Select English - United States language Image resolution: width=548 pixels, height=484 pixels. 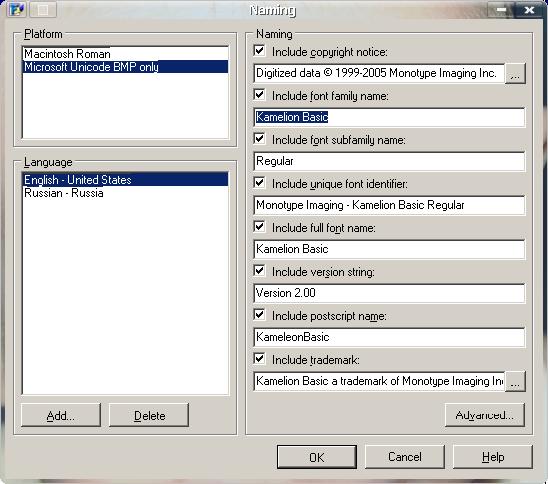coord(125,180)
